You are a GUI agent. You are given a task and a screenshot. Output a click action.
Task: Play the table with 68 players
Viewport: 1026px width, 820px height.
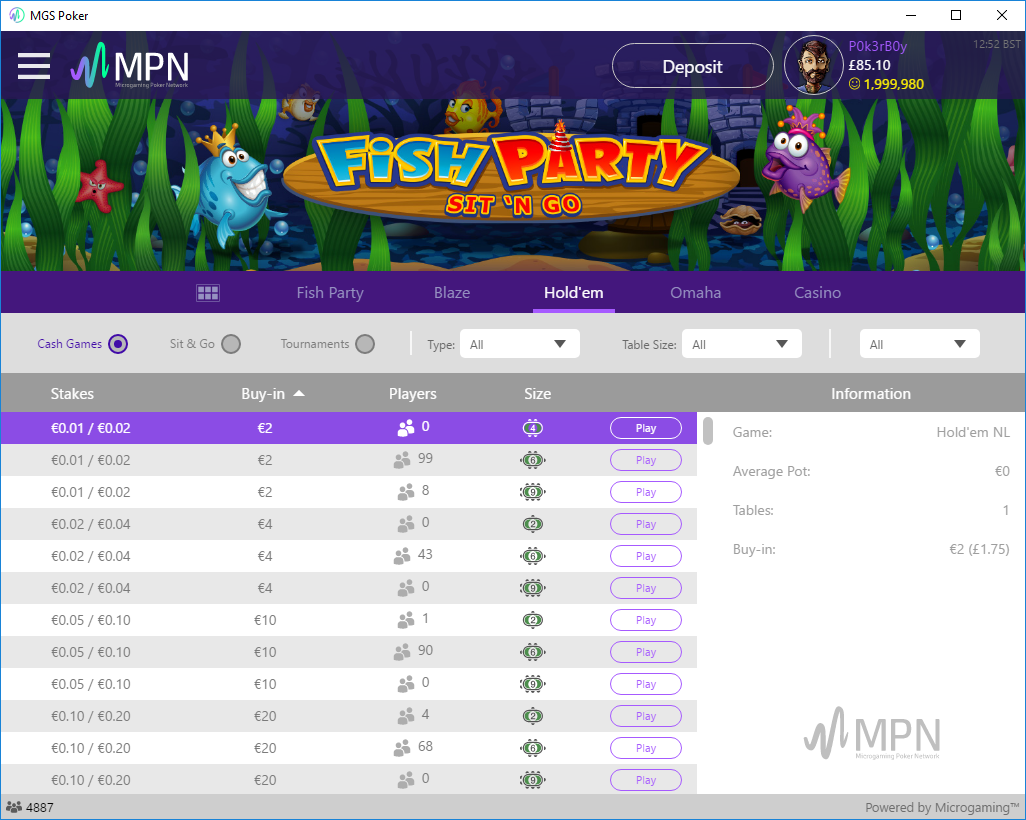646,748
